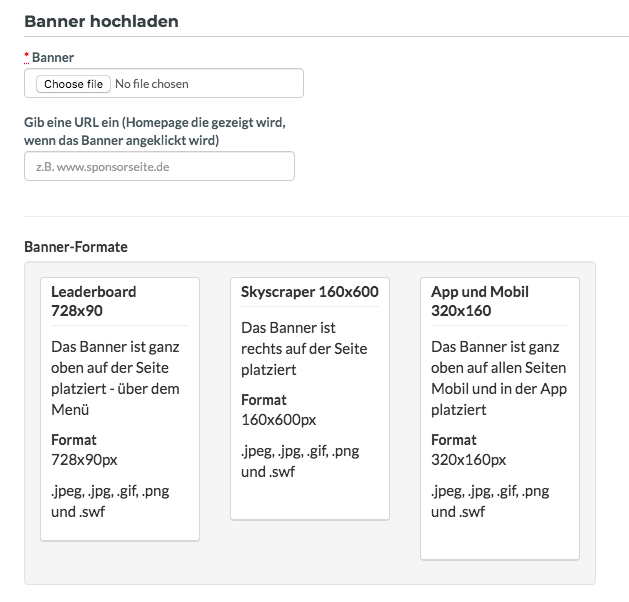Screen dimensions: 629x602
Task: Click the Skyscraper description text
Action: click(x=304, y=349)
